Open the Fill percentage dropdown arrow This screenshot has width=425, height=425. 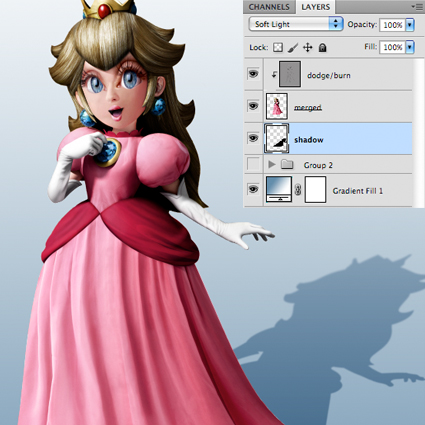tap(410, 47)
